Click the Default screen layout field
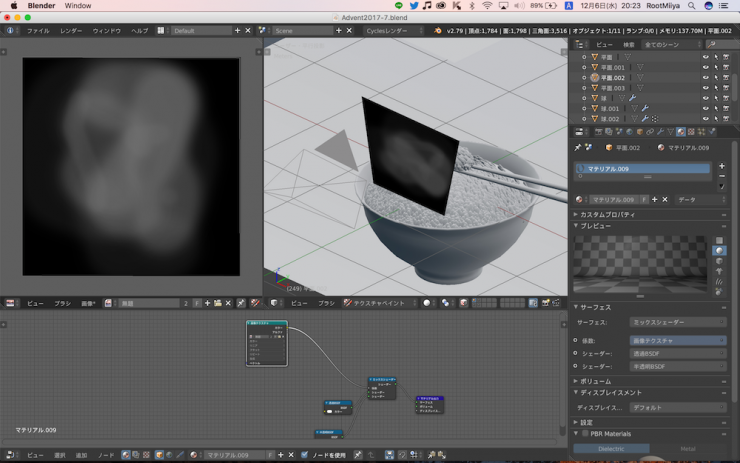Viewport: 740px width, 463px height. click(x=201, y=31)
